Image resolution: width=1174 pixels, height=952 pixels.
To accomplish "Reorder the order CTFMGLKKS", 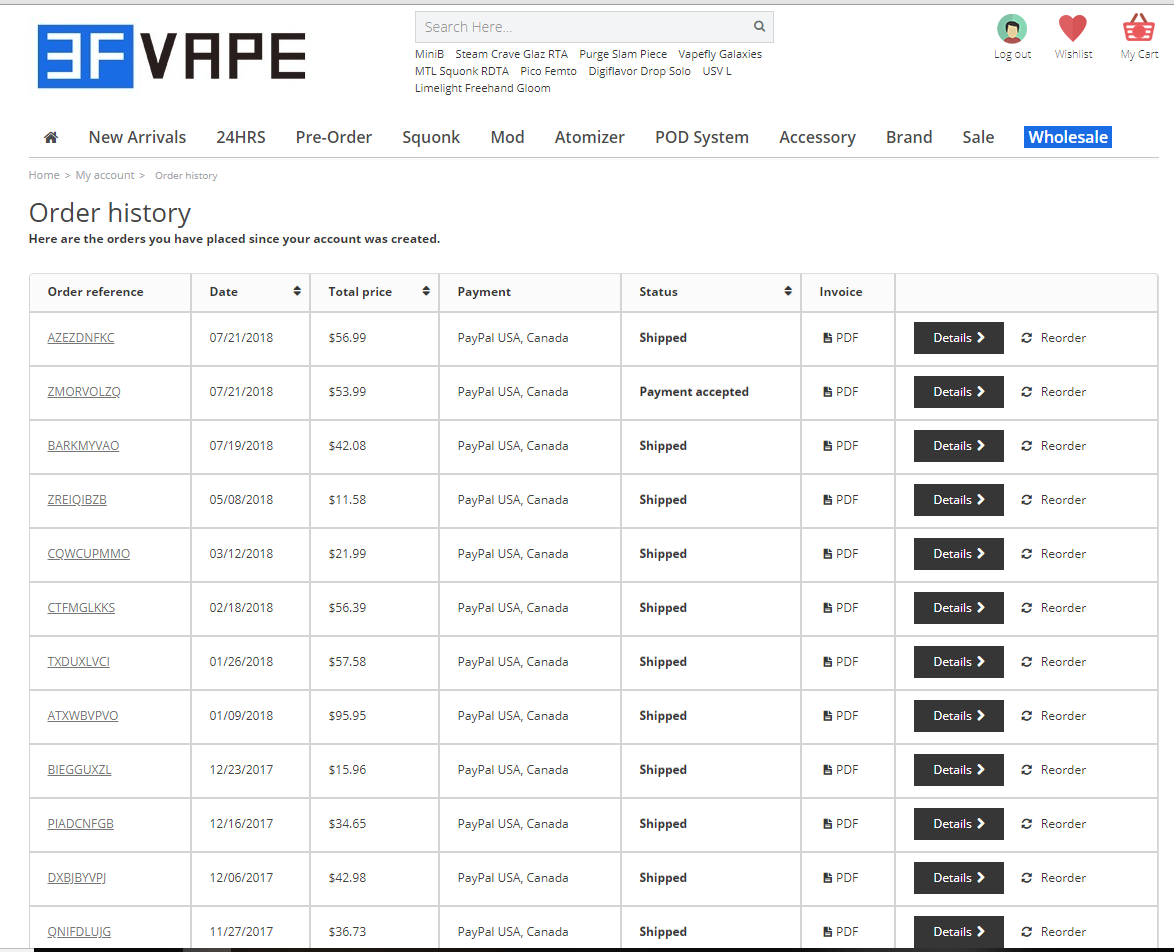I will (x=1053, y=608).
